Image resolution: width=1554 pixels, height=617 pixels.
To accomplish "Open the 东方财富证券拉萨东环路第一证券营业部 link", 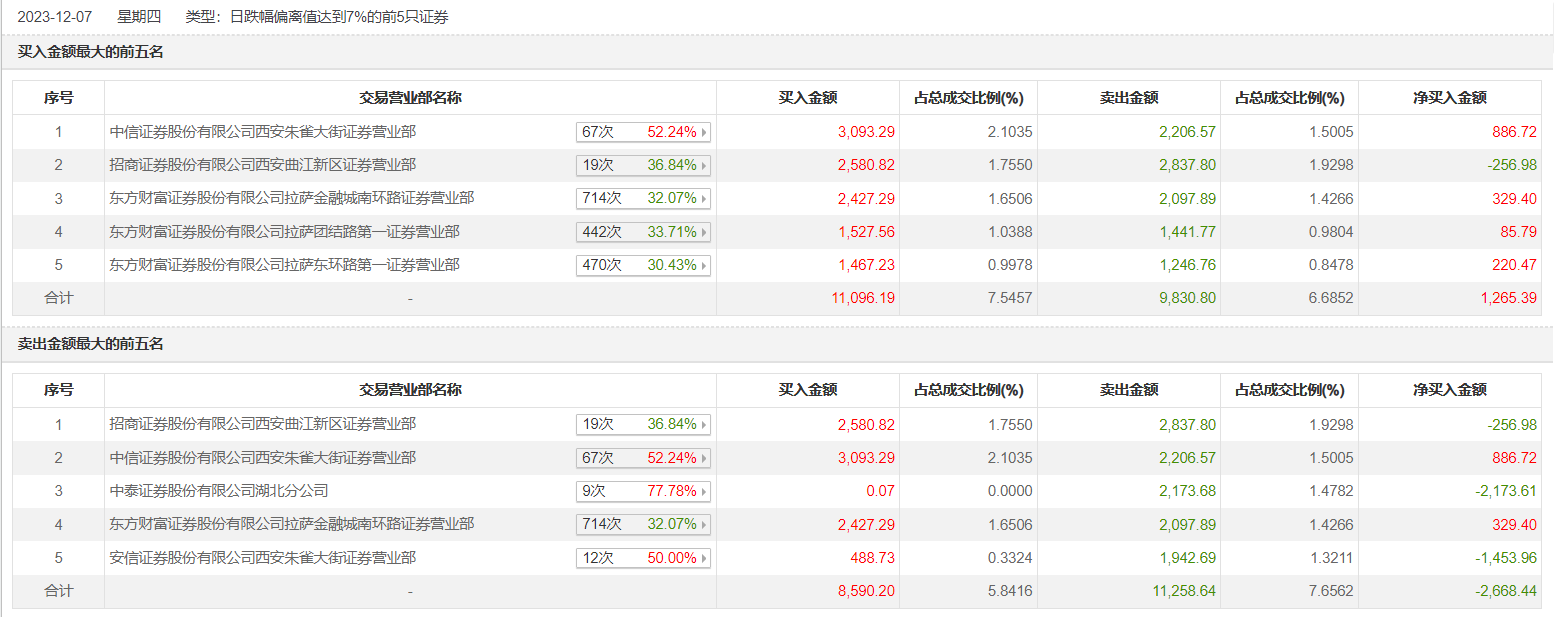I will point(284,266).
